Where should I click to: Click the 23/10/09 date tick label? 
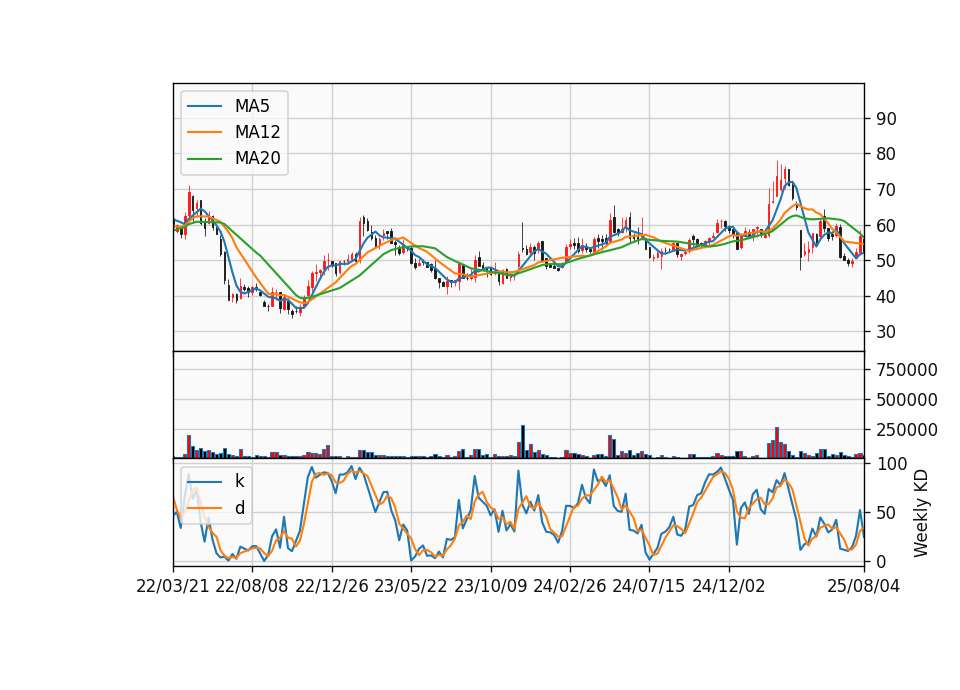pyautogui.click(x=490, y=586)
